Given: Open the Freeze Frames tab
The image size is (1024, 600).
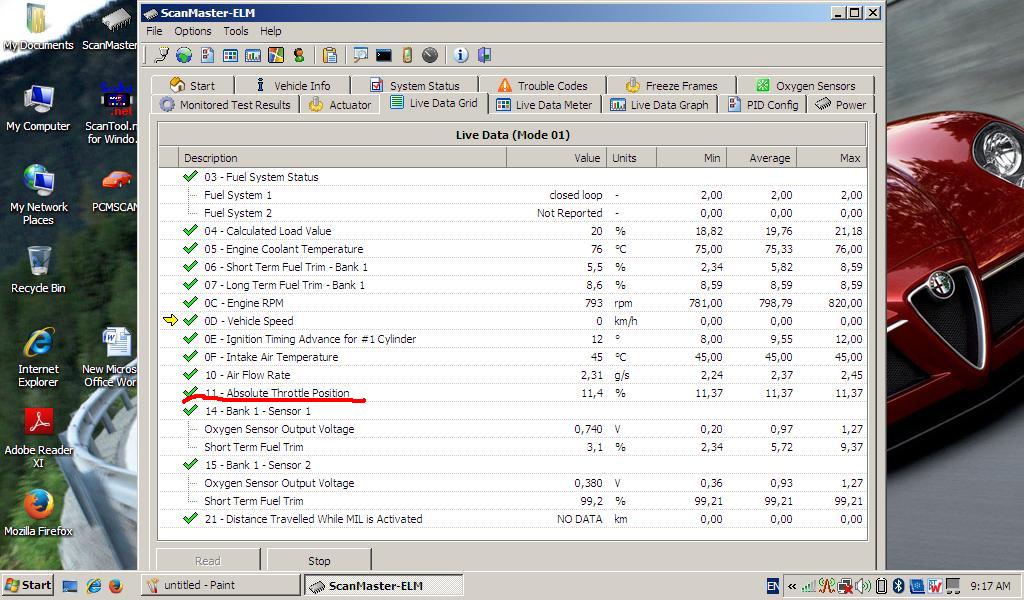Looking at the screenshot, I should 671,86.
